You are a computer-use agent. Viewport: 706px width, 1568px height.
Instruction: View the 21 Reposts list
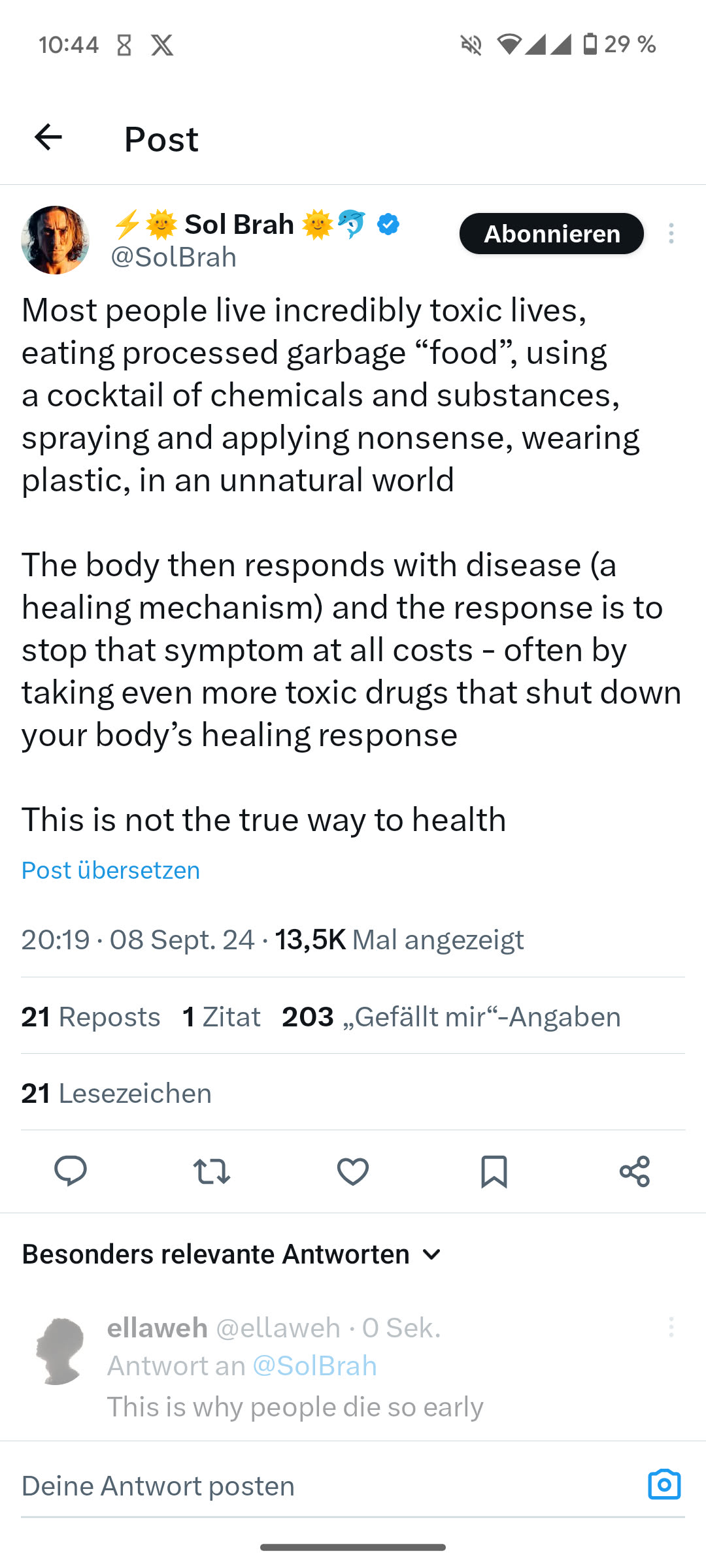[x=91, y=1017]
